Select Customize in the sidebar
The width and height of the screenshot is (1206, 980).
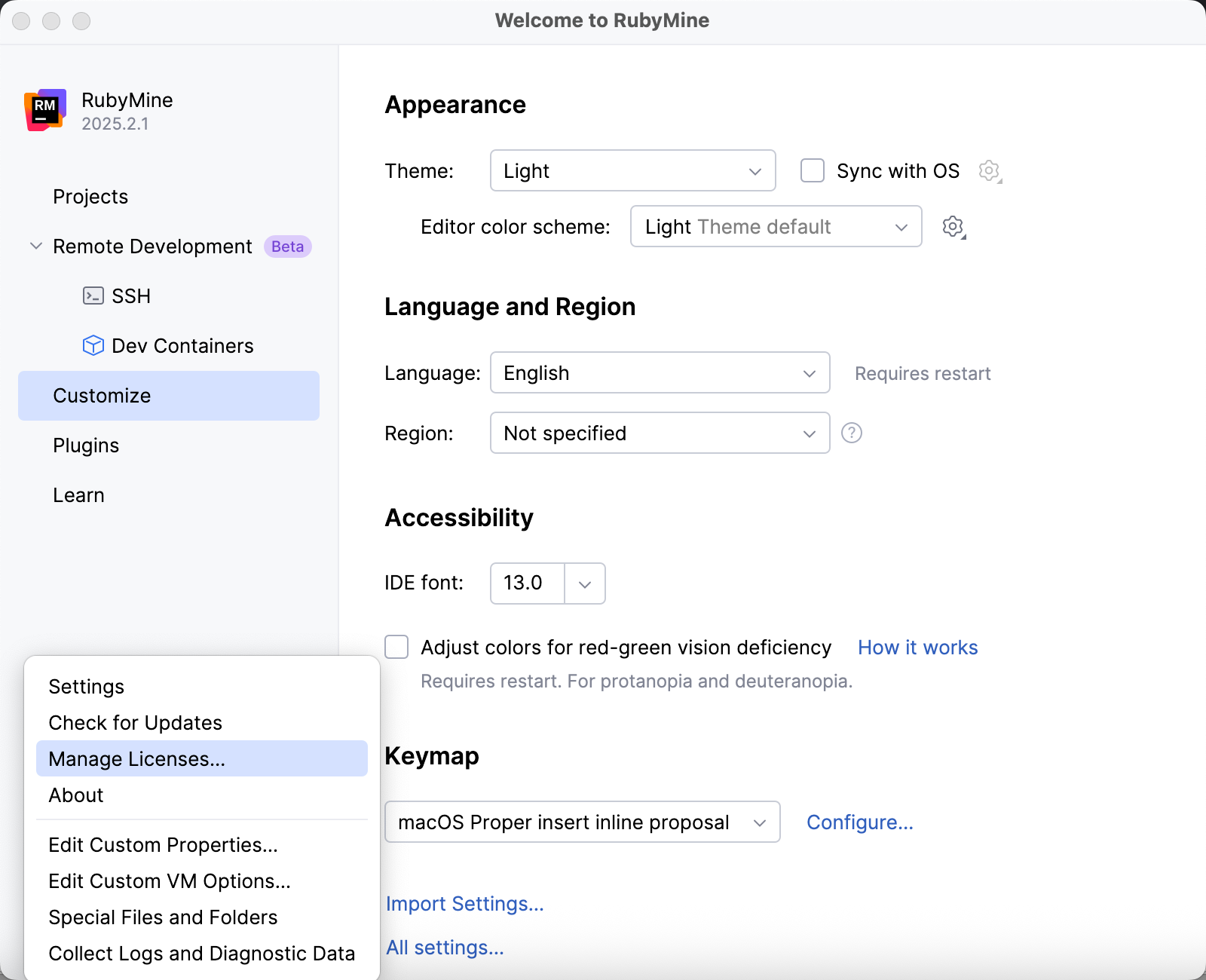coord(101,396)
